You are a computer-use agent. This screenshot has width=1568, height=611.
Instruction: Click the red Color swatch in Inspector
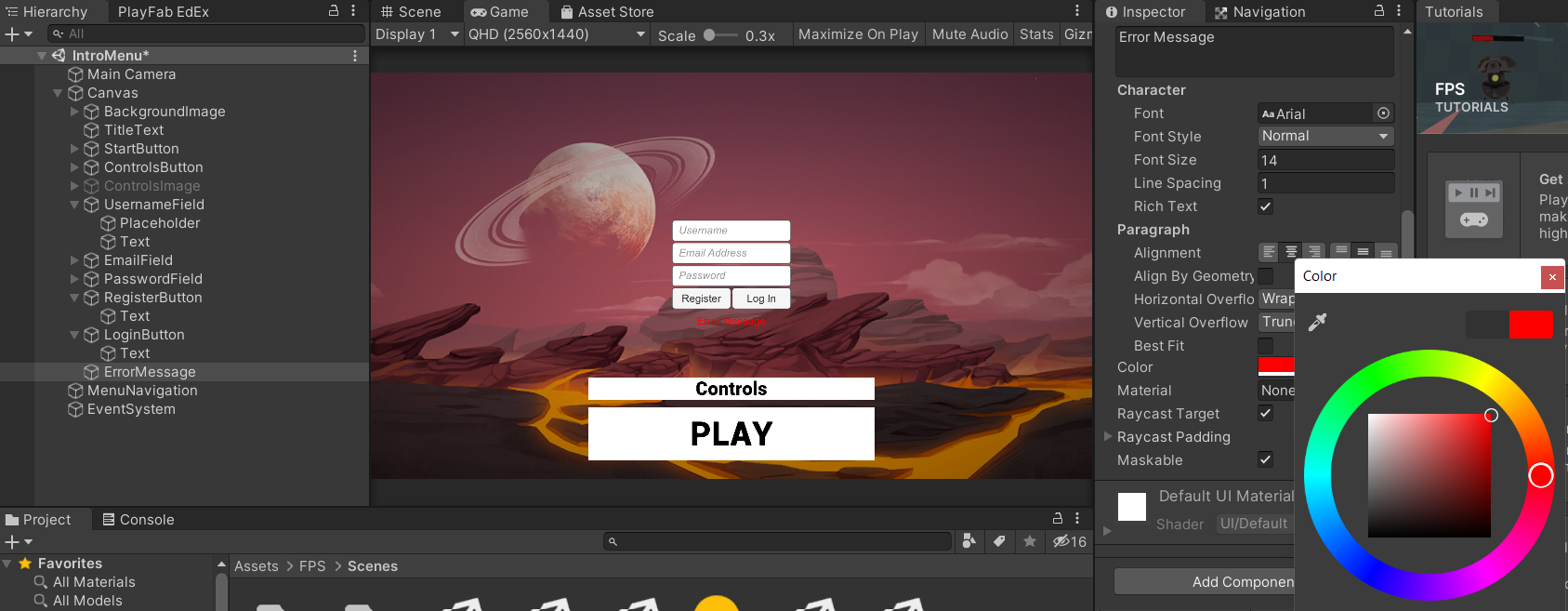(x=1276, y=365)
